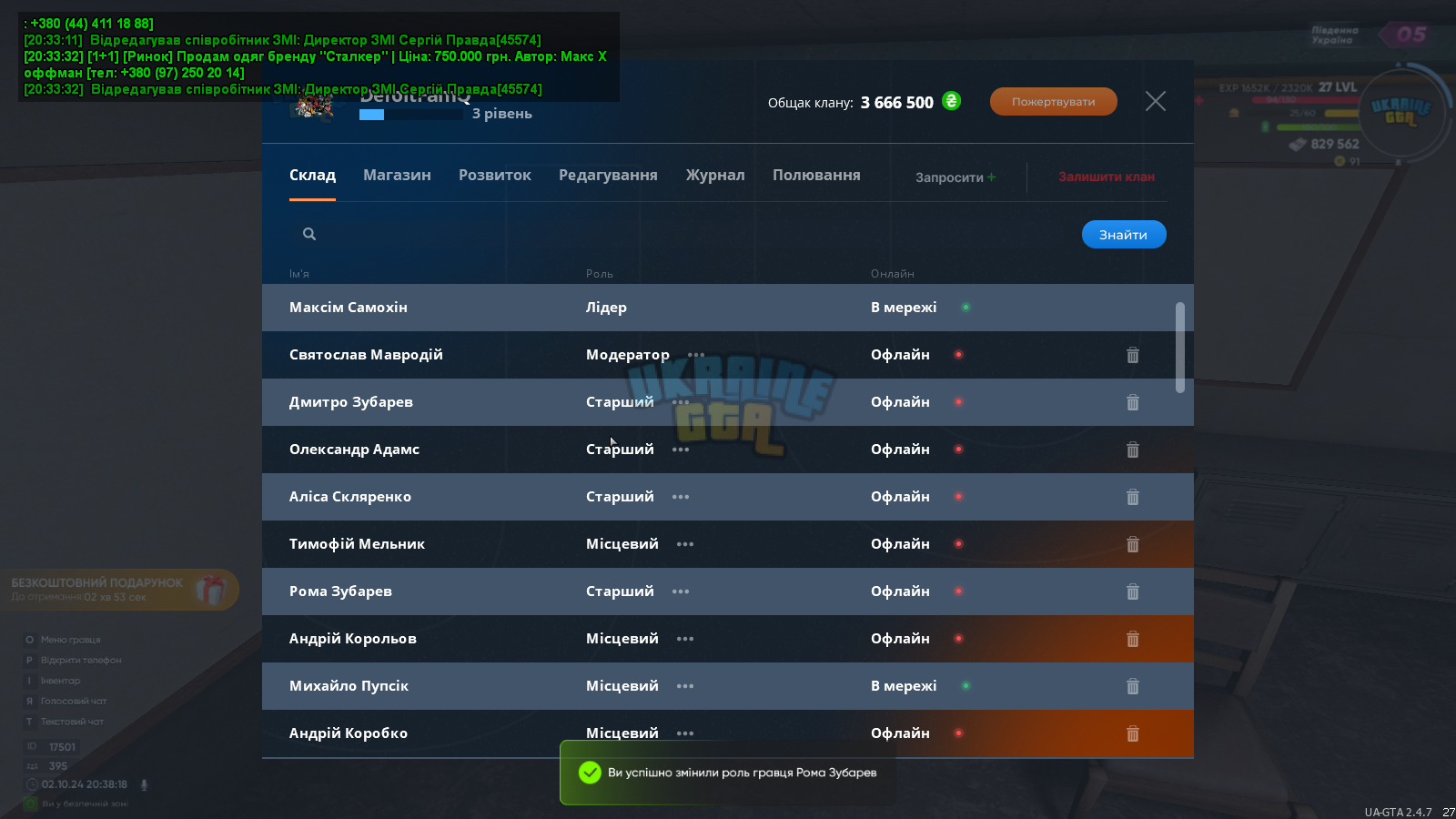Delete Тимофій Мельник with trash icon
This screenshot has height=819, width=1456.
click(x=1133, y=544)
